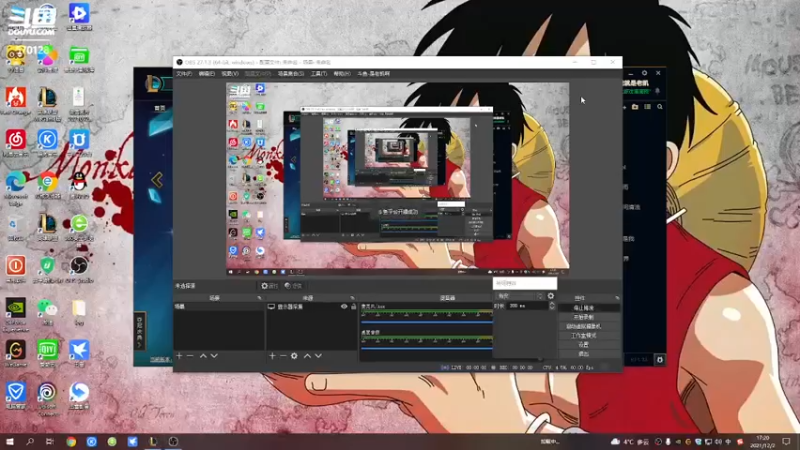Open the Tools menu in OBS
The height and width of the screenshot is (450, 800).
pos(319,74)
